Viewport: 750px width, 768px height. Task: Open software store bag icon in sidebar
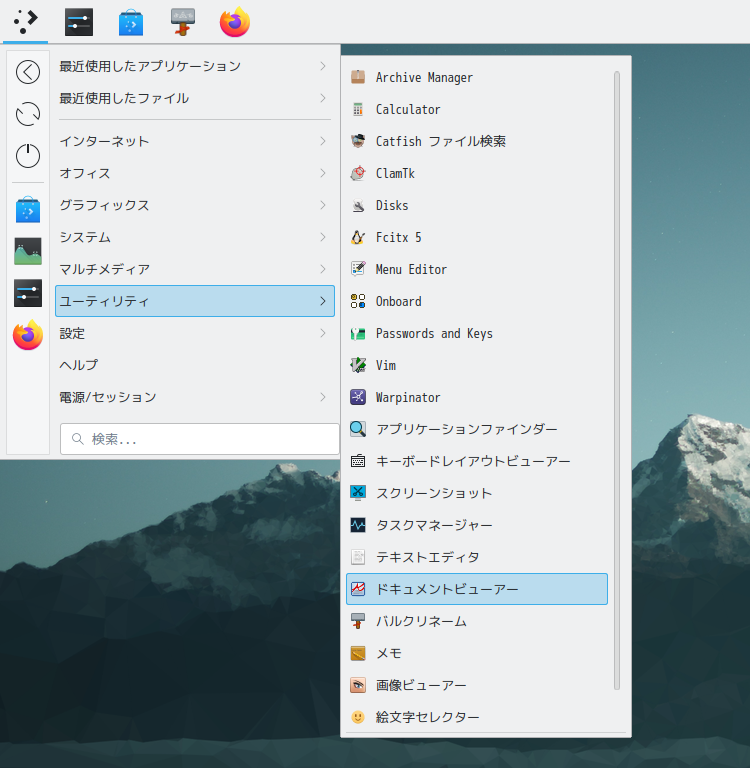coord(28,210)
